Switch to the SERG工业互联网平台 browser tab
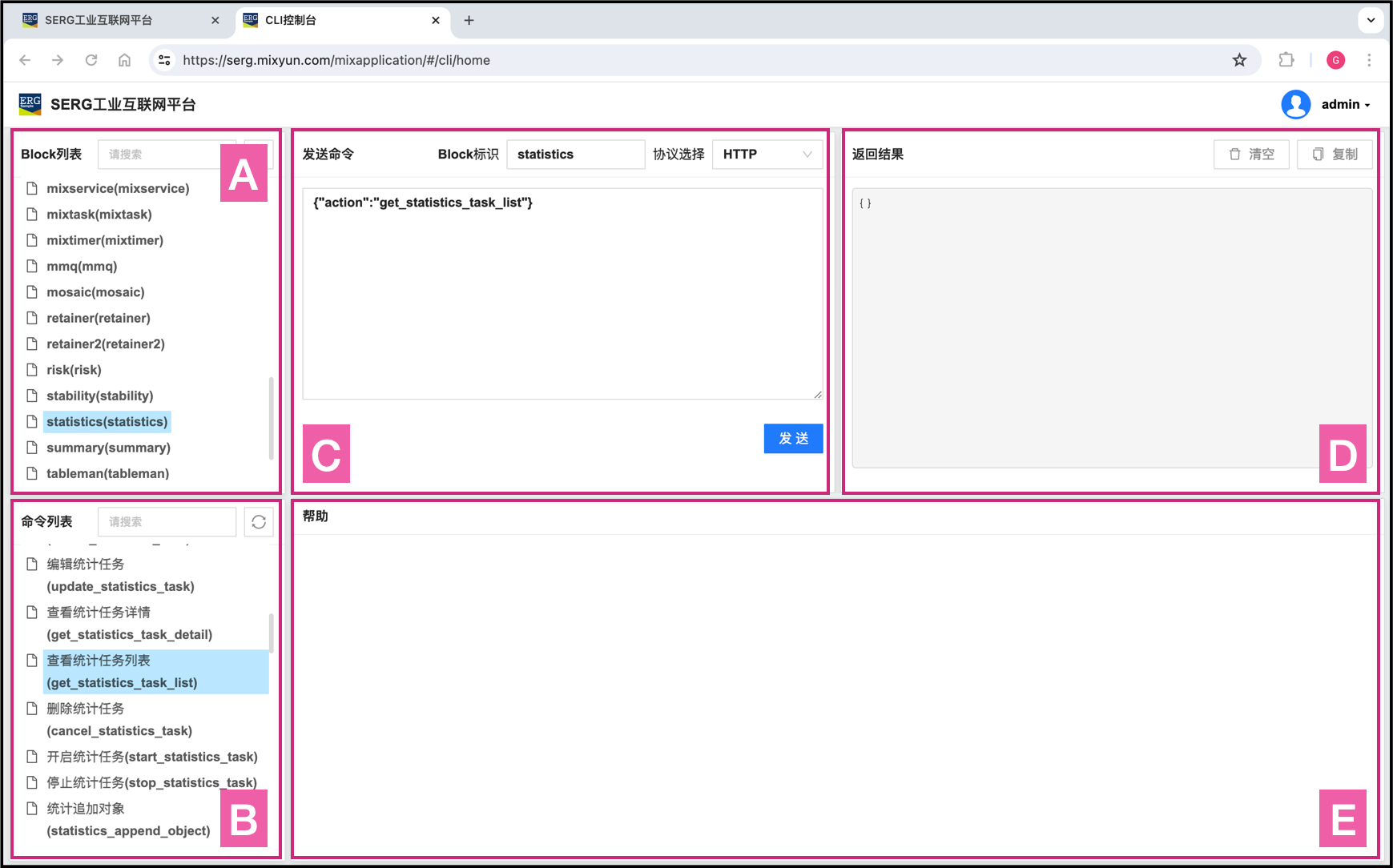Viewport: 1393px width, 868px height. pos(98,20)
